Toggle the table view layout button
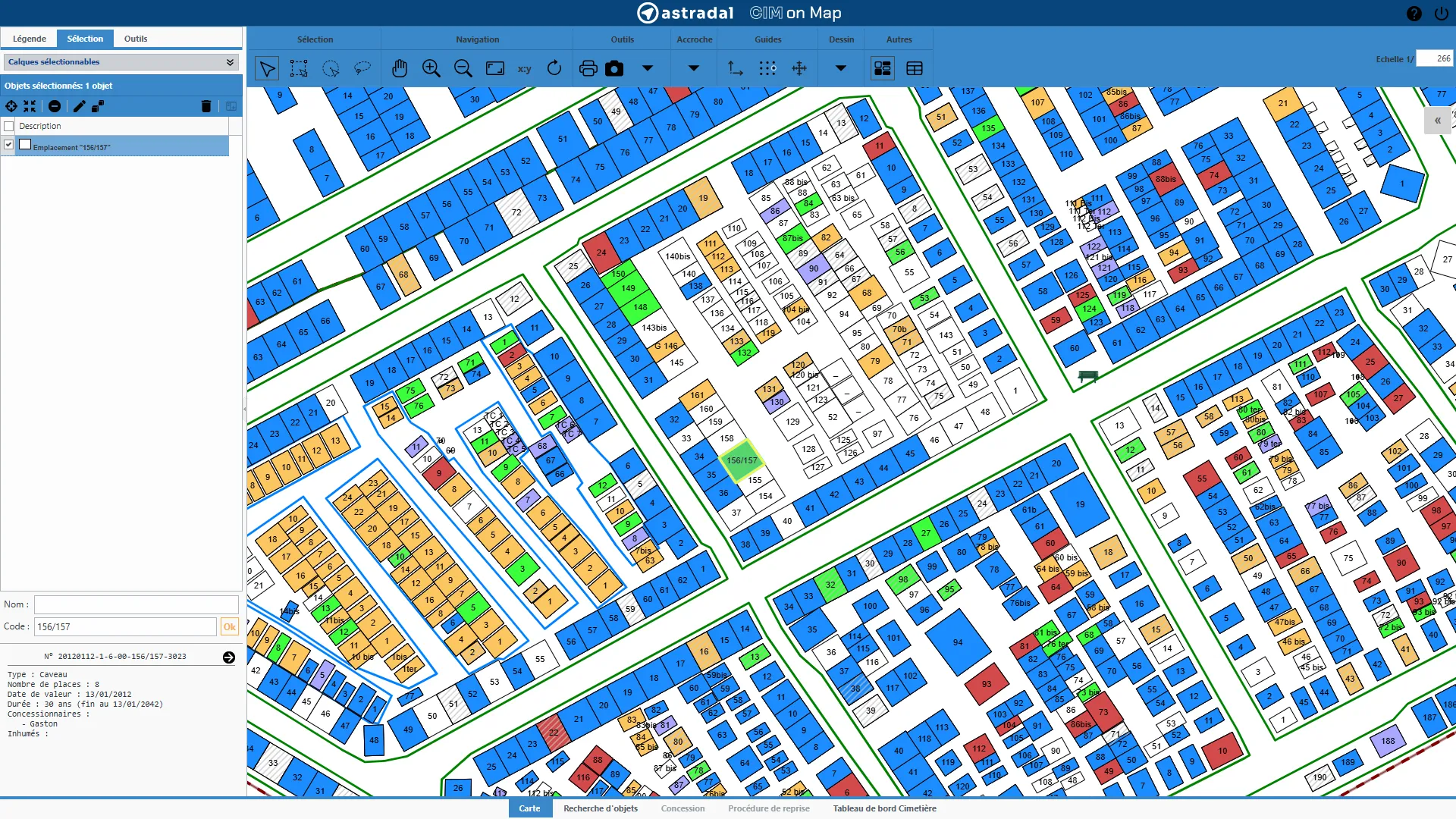 (915, 69)
